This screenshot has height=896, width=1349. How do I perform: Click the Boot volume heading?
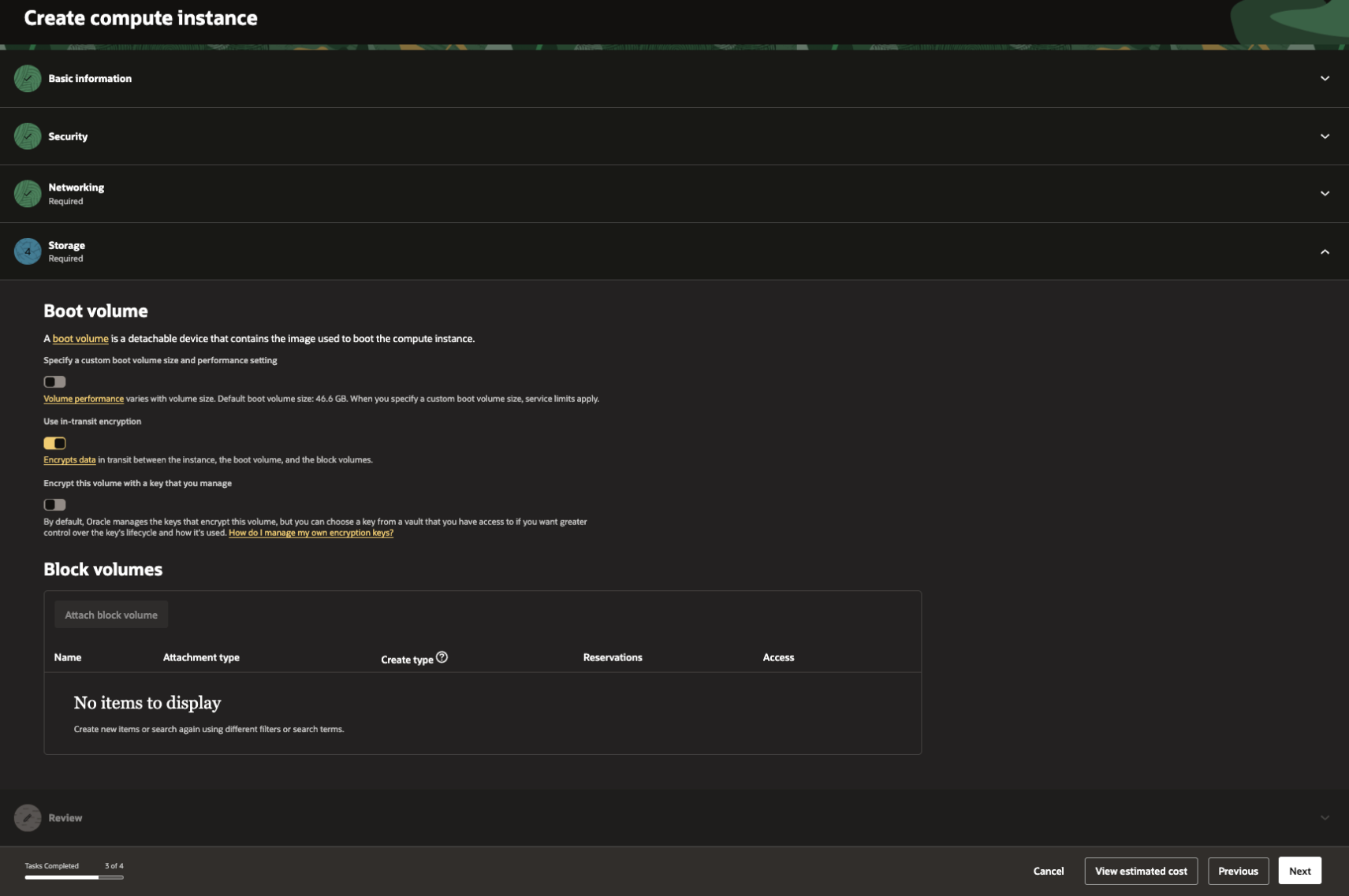95,311
